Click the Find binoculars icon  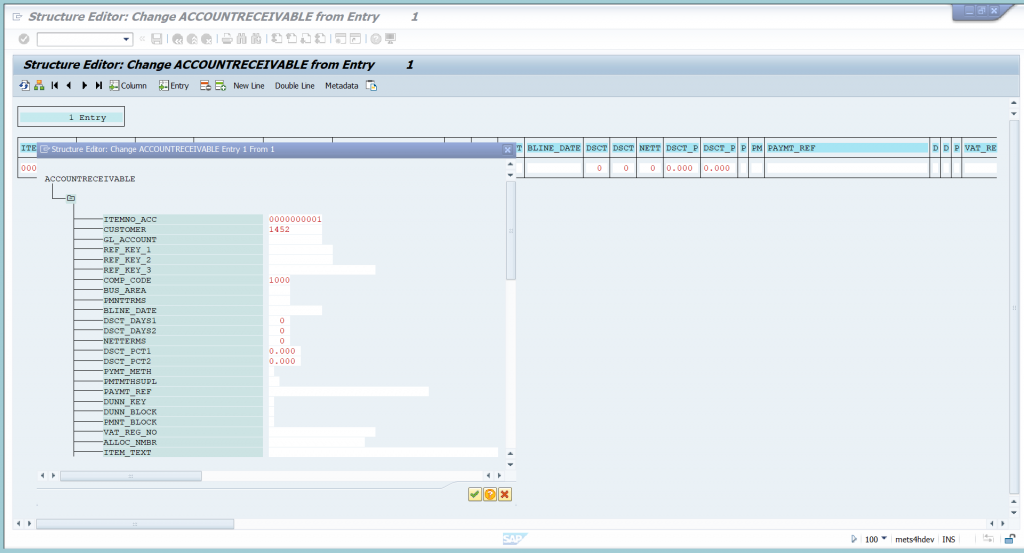242,39
